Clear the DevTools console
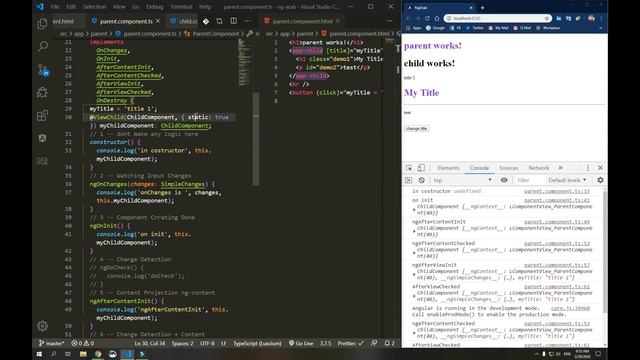 (x=422, y=180)
